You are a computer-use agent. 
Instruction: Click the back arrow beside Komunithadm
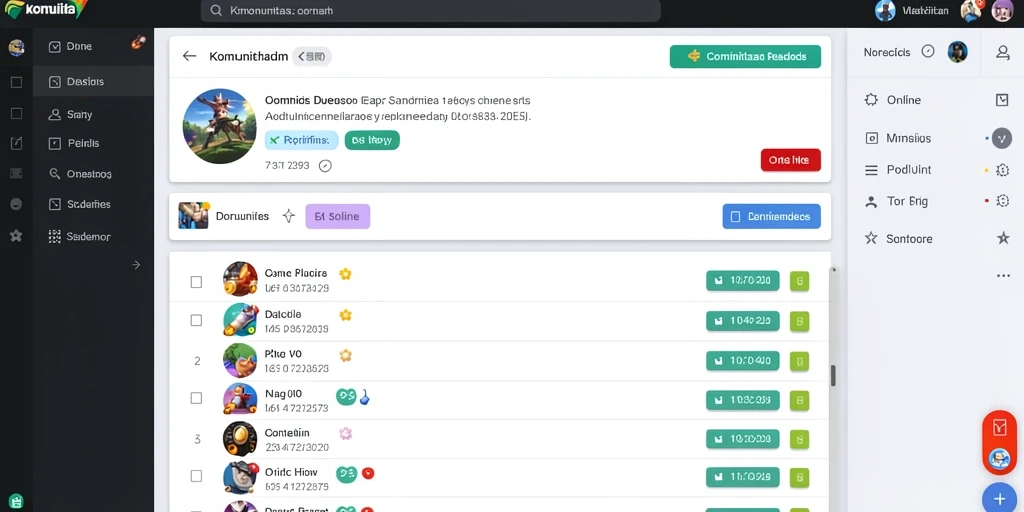point(189,56)
